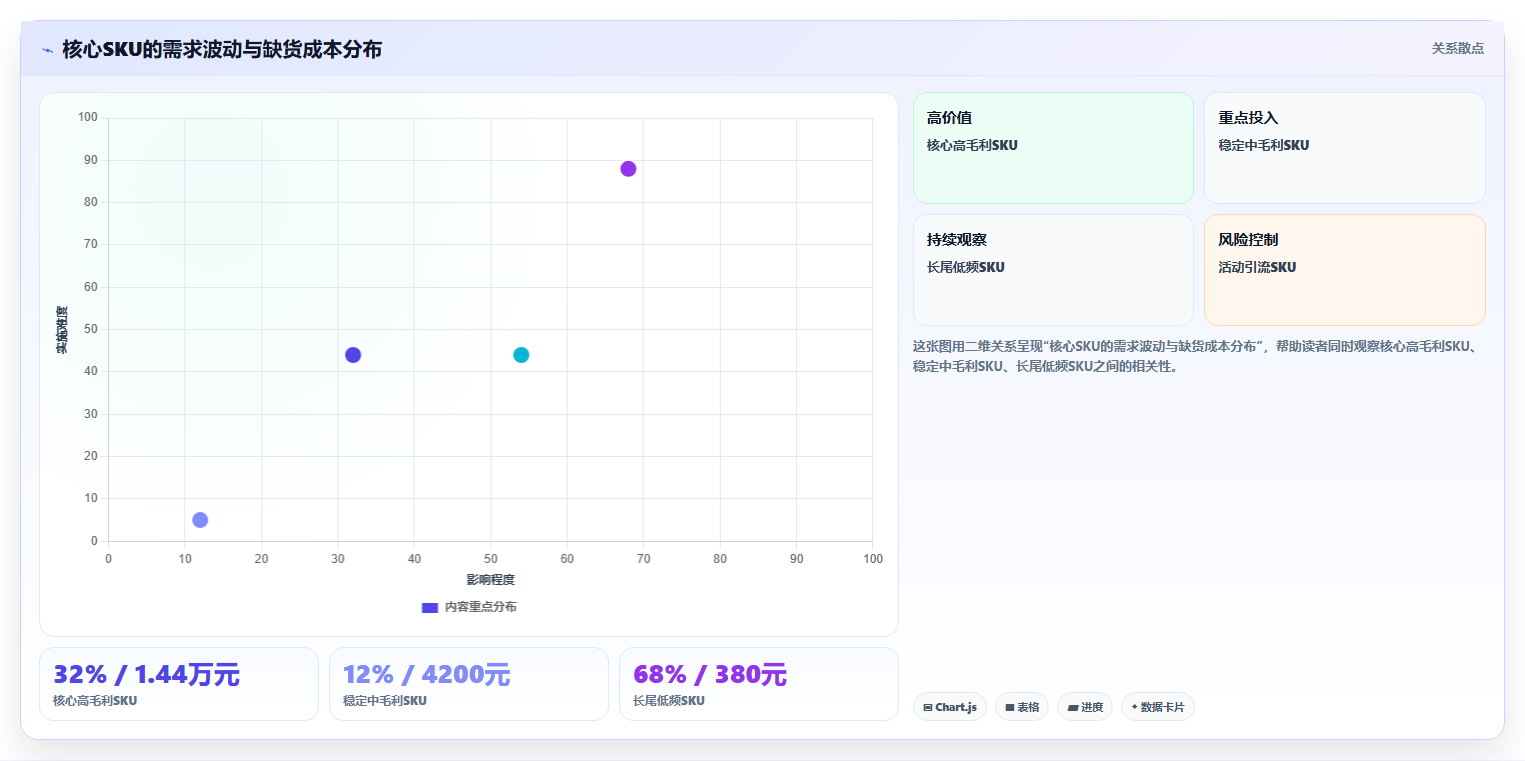Viewport: 1525px width, 761px height.
Task: Click the 进度 tag icon
Action: pos(1073,707)
